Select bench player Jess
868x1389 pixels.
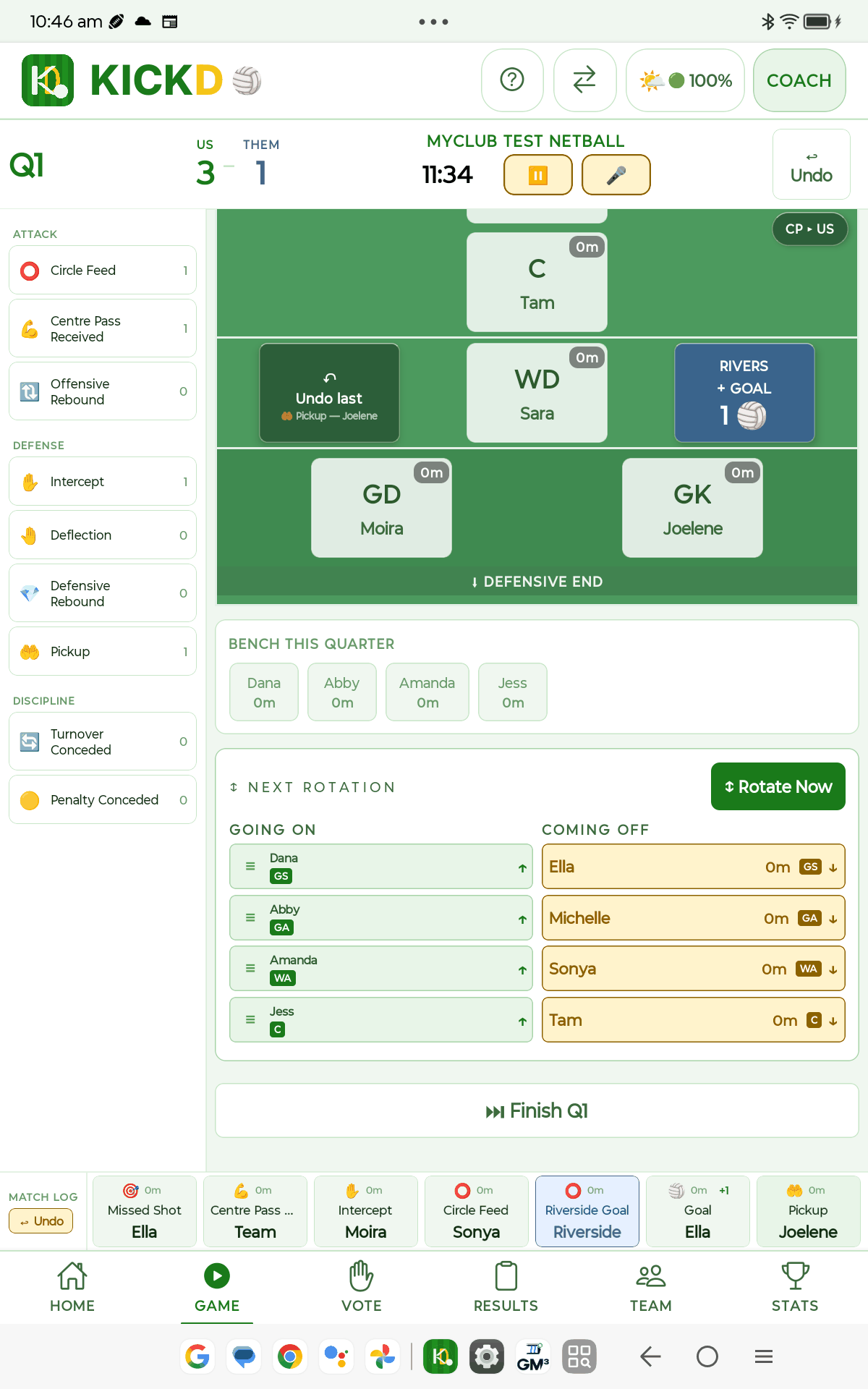pyautogui.click(x=513, y=692)
